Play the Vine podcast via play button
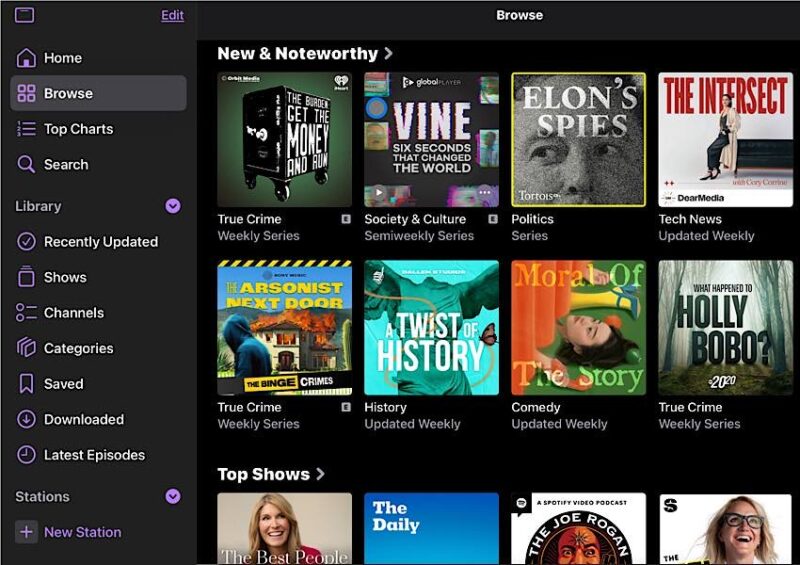800x565 pixels. click(379, 192)
